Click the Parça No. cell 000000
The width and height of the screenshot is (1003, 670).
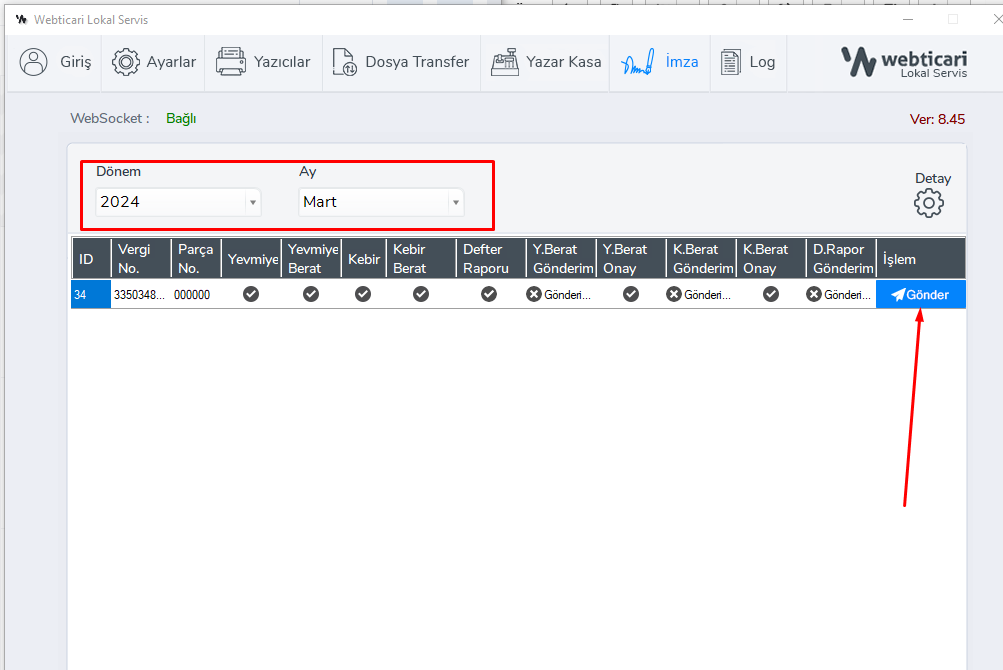tap(192, 295)
